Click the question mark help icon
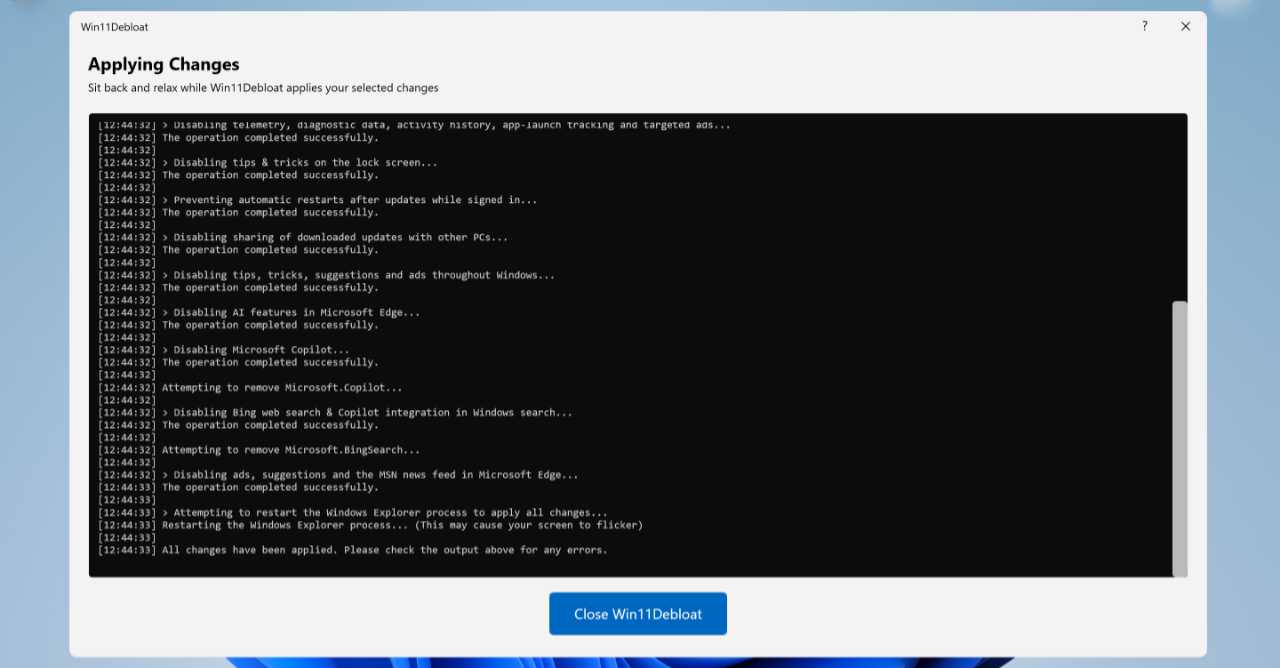Viewport: 1280px width, 668px height. 1145,26
